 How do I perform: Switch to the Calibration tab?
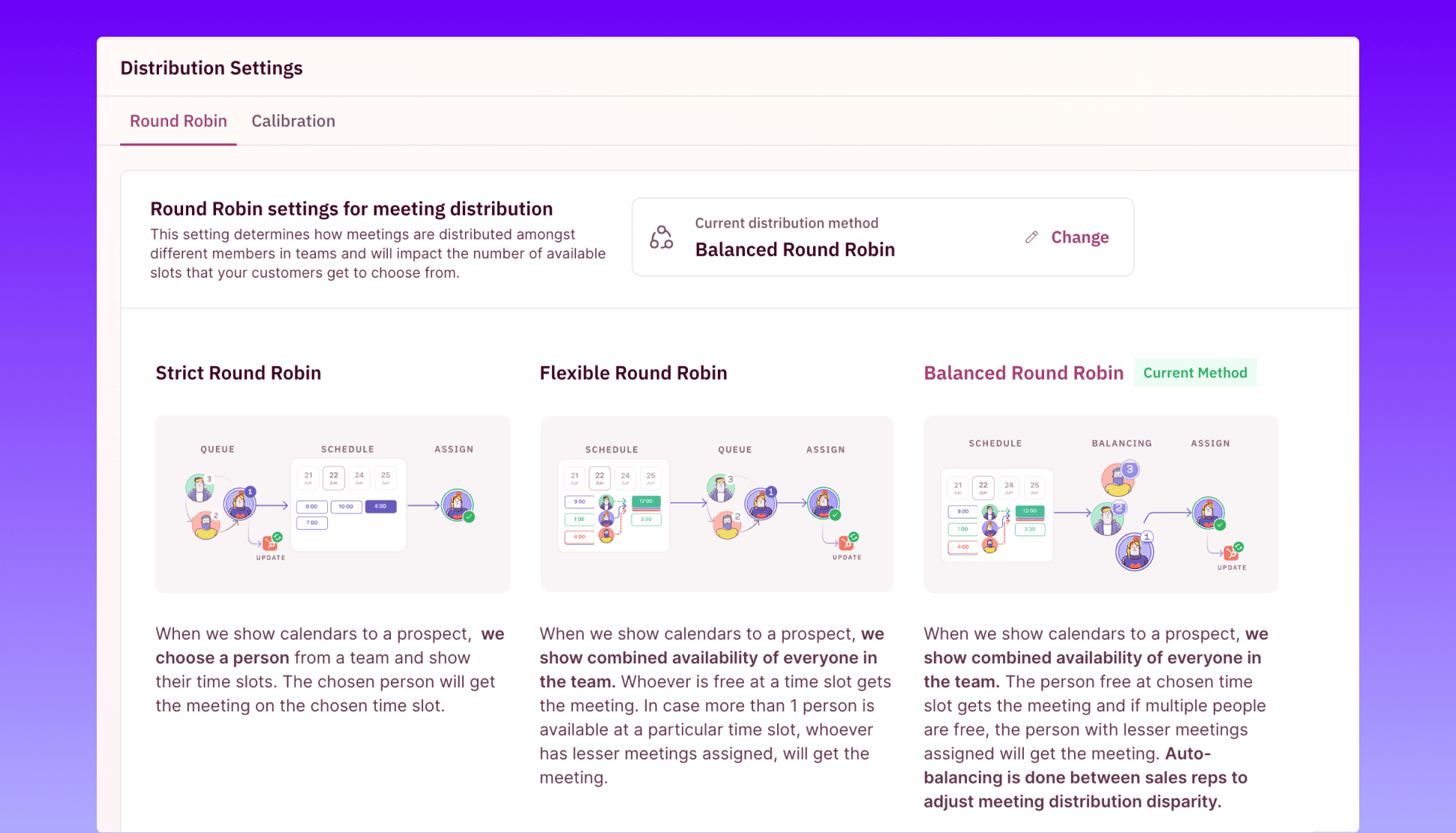(293, 121)
